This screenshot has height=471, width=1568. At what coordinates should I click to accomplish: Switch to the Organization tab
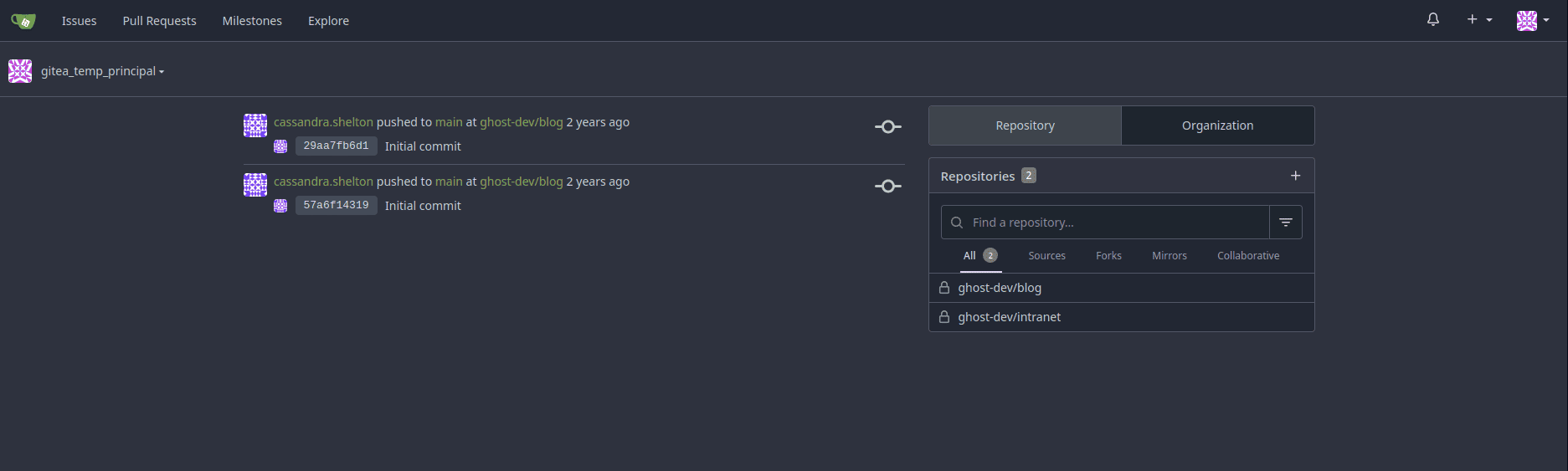pos(1217,125)
